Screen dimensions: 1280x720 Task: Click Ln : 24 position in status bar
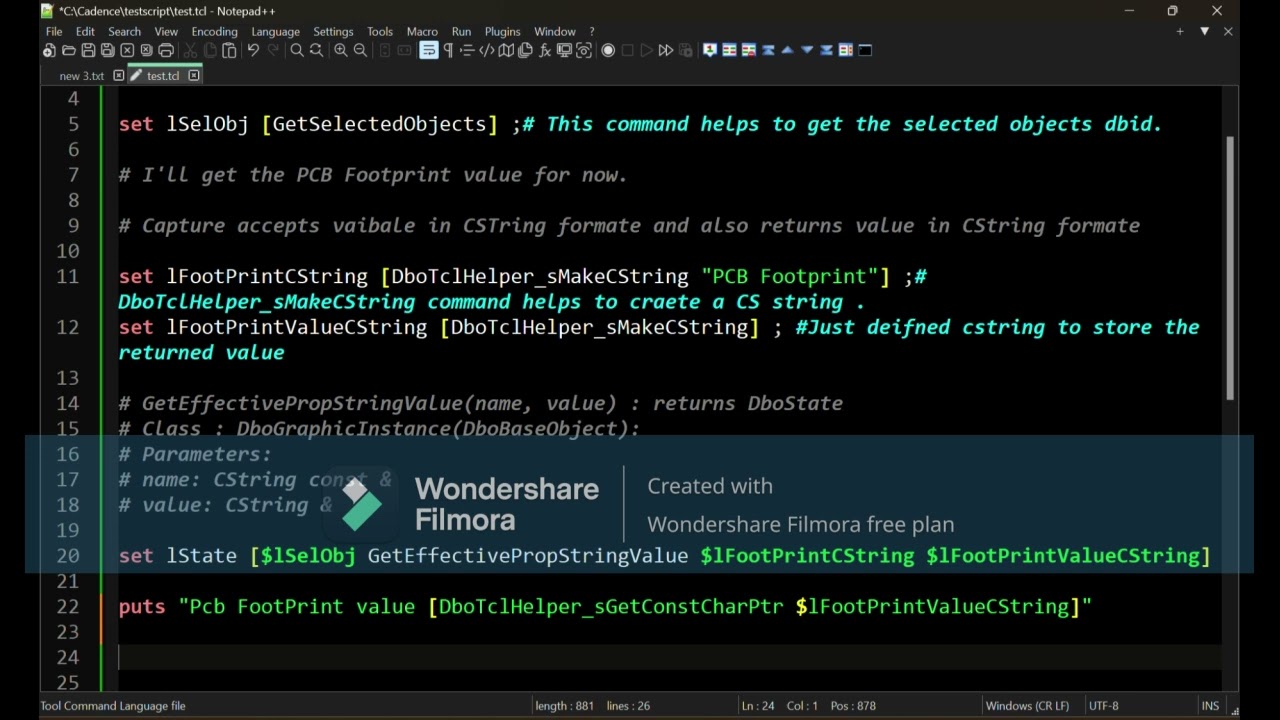click(758, 706)
